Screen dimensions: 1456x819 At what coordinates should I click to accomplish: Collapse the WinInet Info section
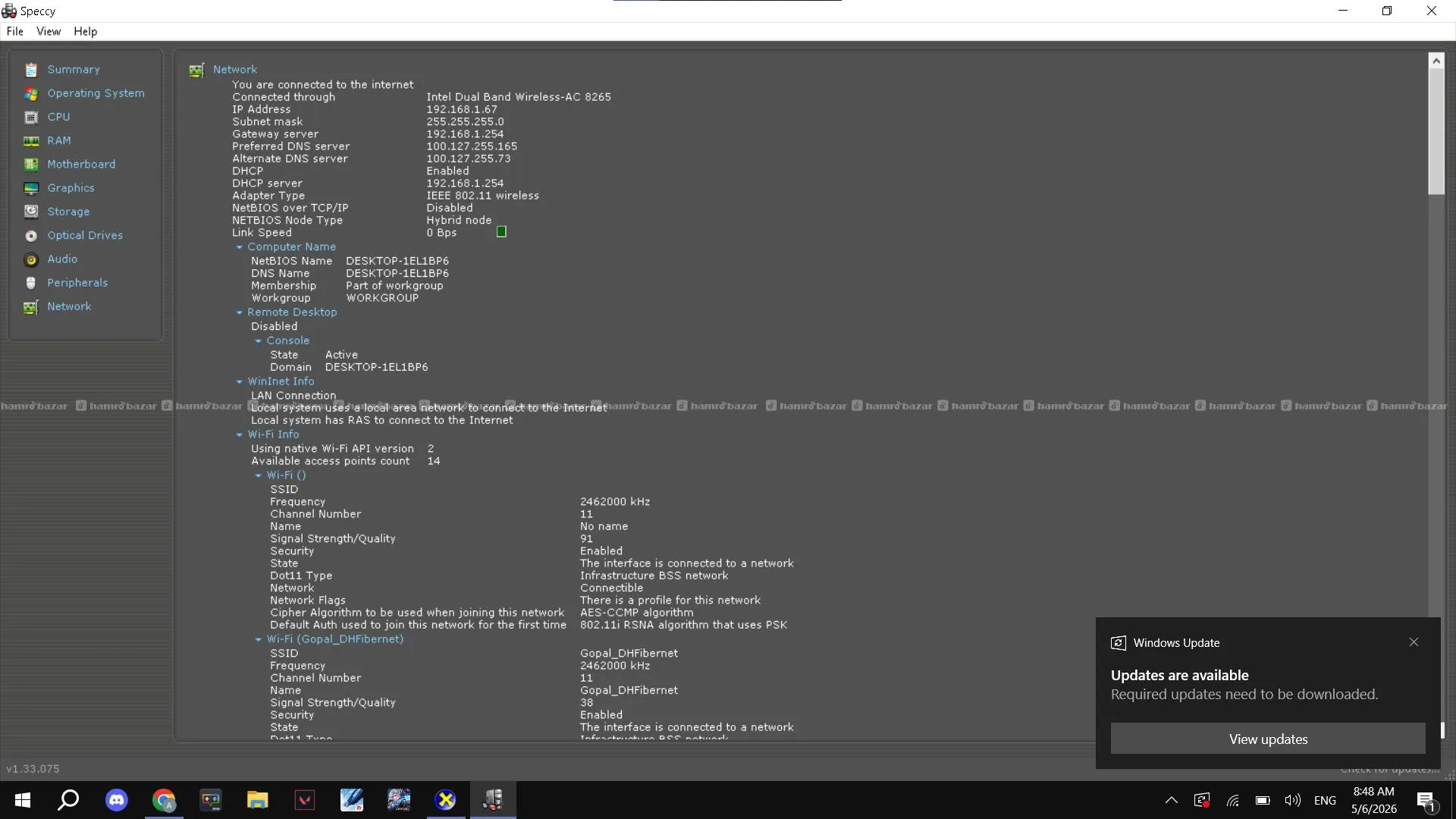240,382
